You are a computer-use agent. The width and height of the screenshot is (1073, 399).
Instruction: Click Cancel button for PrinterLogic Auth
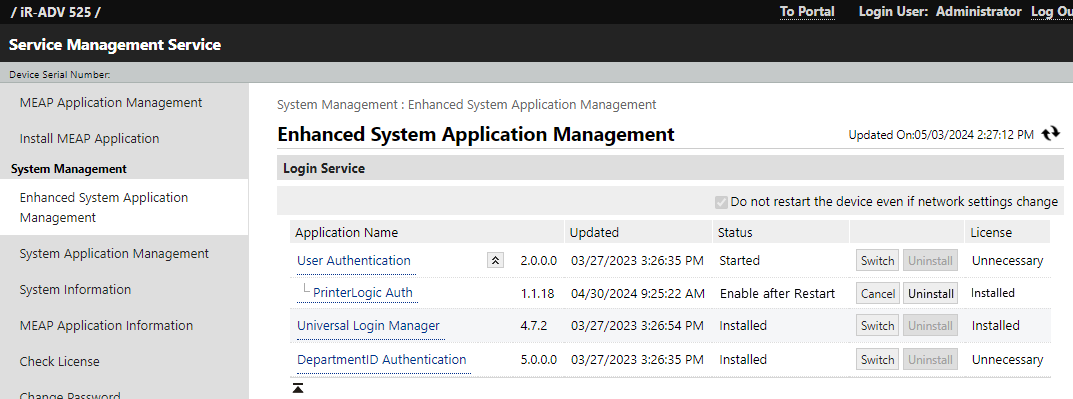[877, 293]
